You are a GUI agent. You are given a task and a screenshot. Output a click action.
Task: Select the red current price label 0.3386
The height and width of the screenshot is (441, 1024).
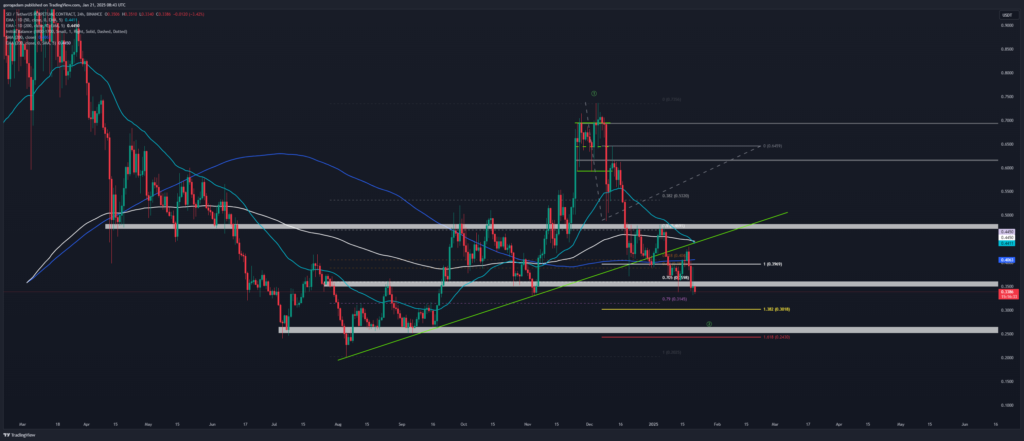point(1008,292)
